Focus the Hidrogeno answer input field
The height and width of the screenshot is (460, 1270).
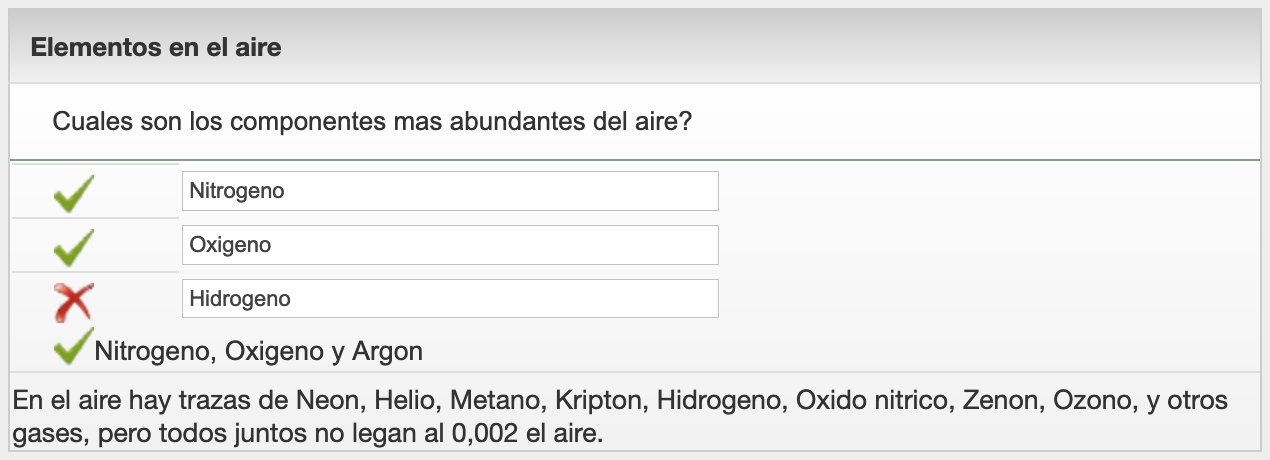point(450,299)
